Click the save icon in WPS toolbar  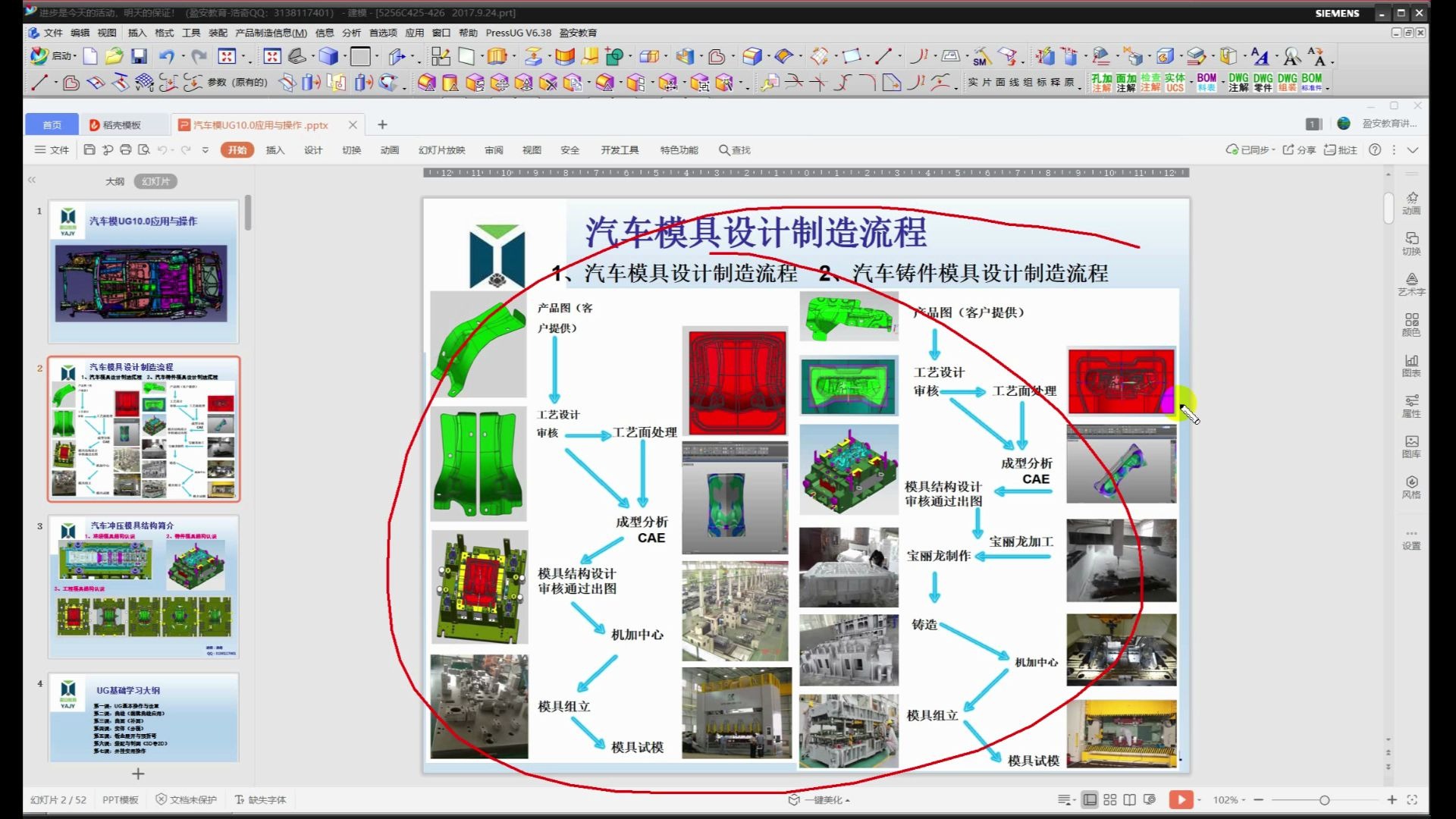click(x=89, y=150)
